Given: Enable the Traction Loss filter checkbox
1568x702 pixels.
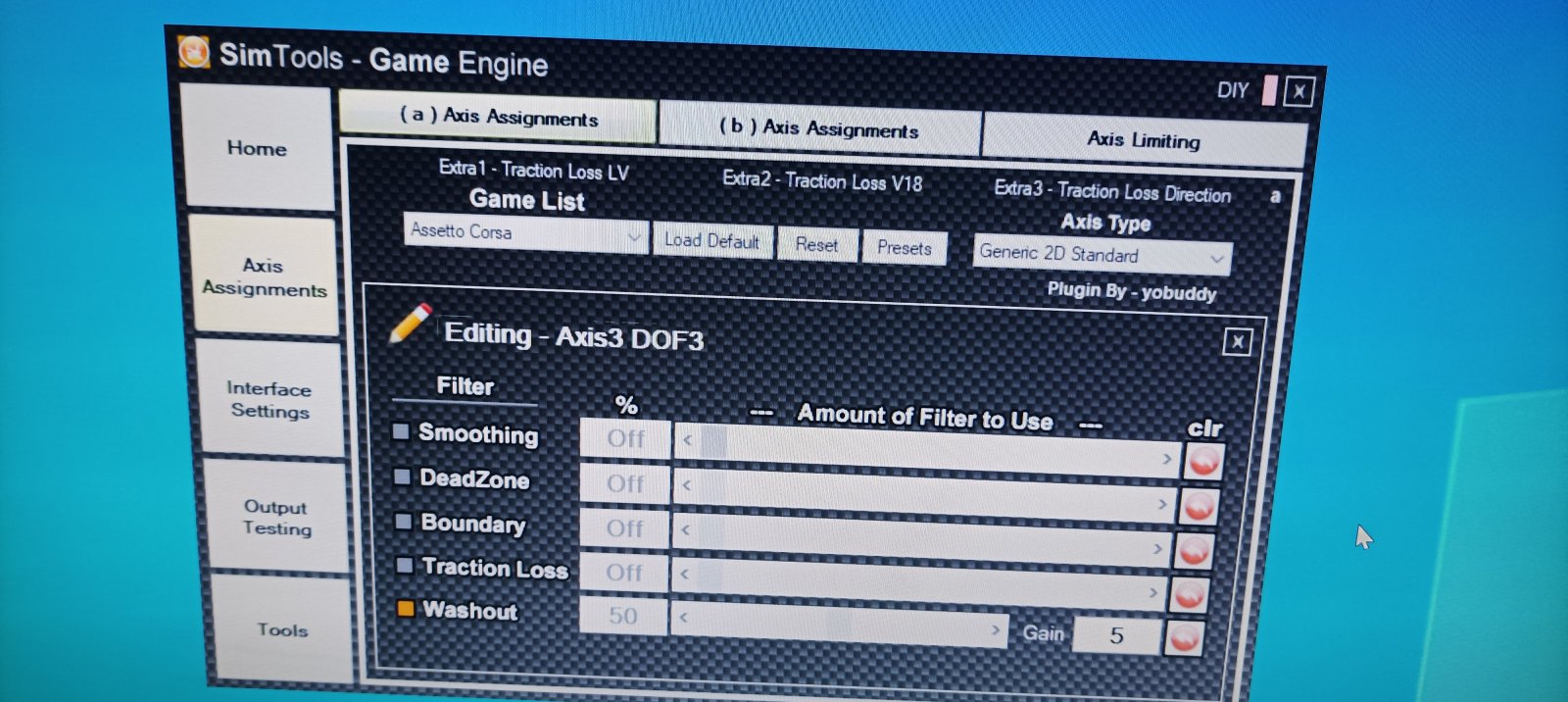Looking at the screenshot, I should click(x=404, y=565).
